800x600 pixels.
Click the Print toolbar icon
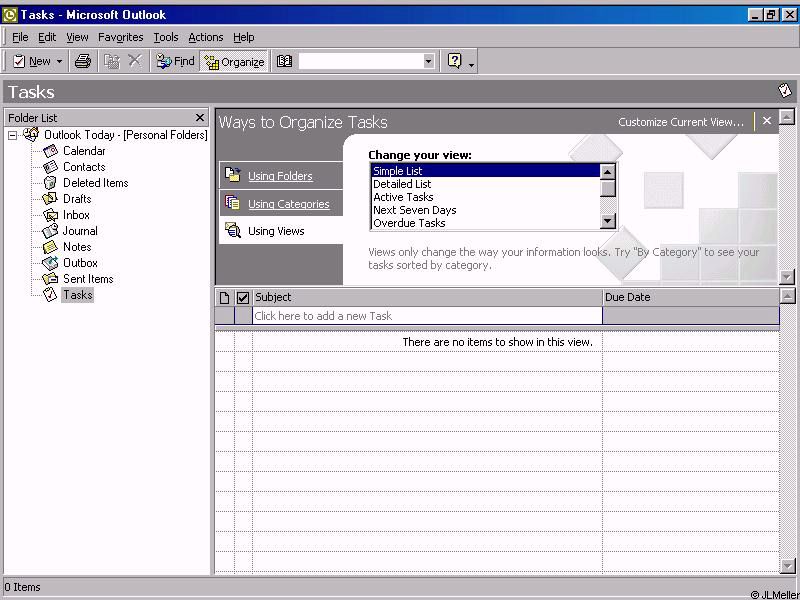(x=83, y=61)
